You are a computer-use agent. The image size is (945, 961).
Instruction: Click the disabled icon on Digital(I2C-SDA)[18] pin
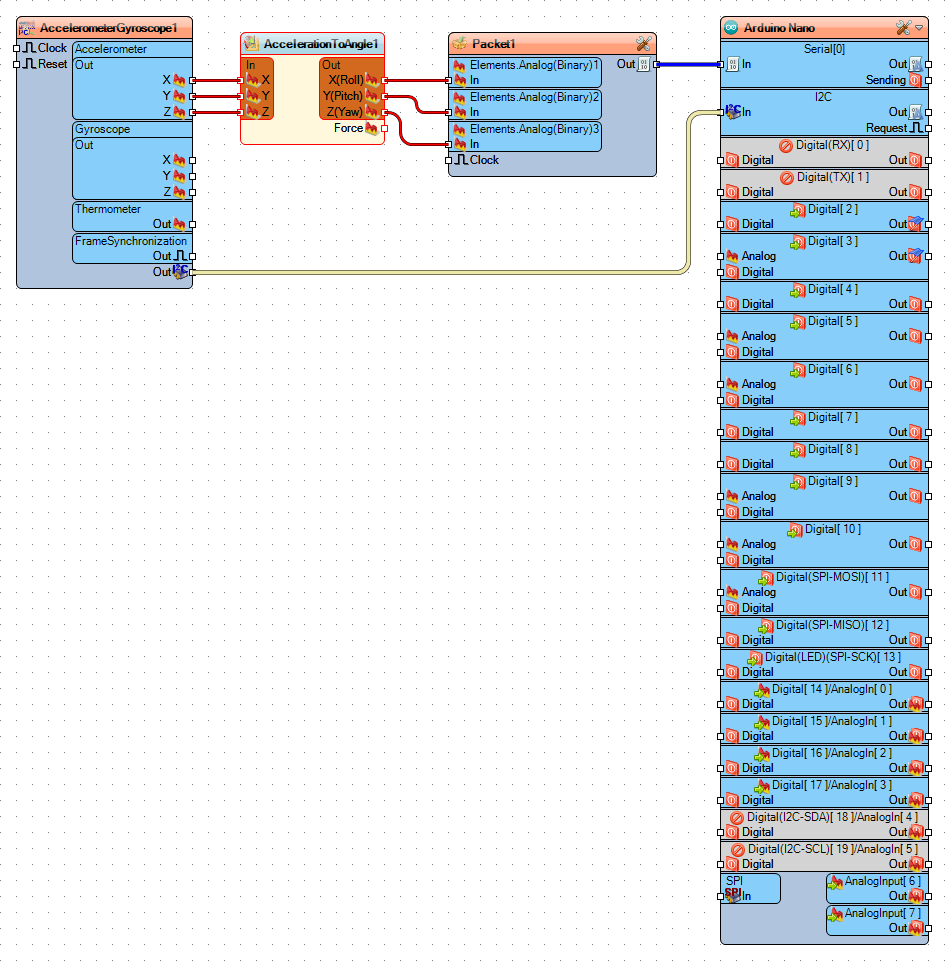(x=735, y=817)
